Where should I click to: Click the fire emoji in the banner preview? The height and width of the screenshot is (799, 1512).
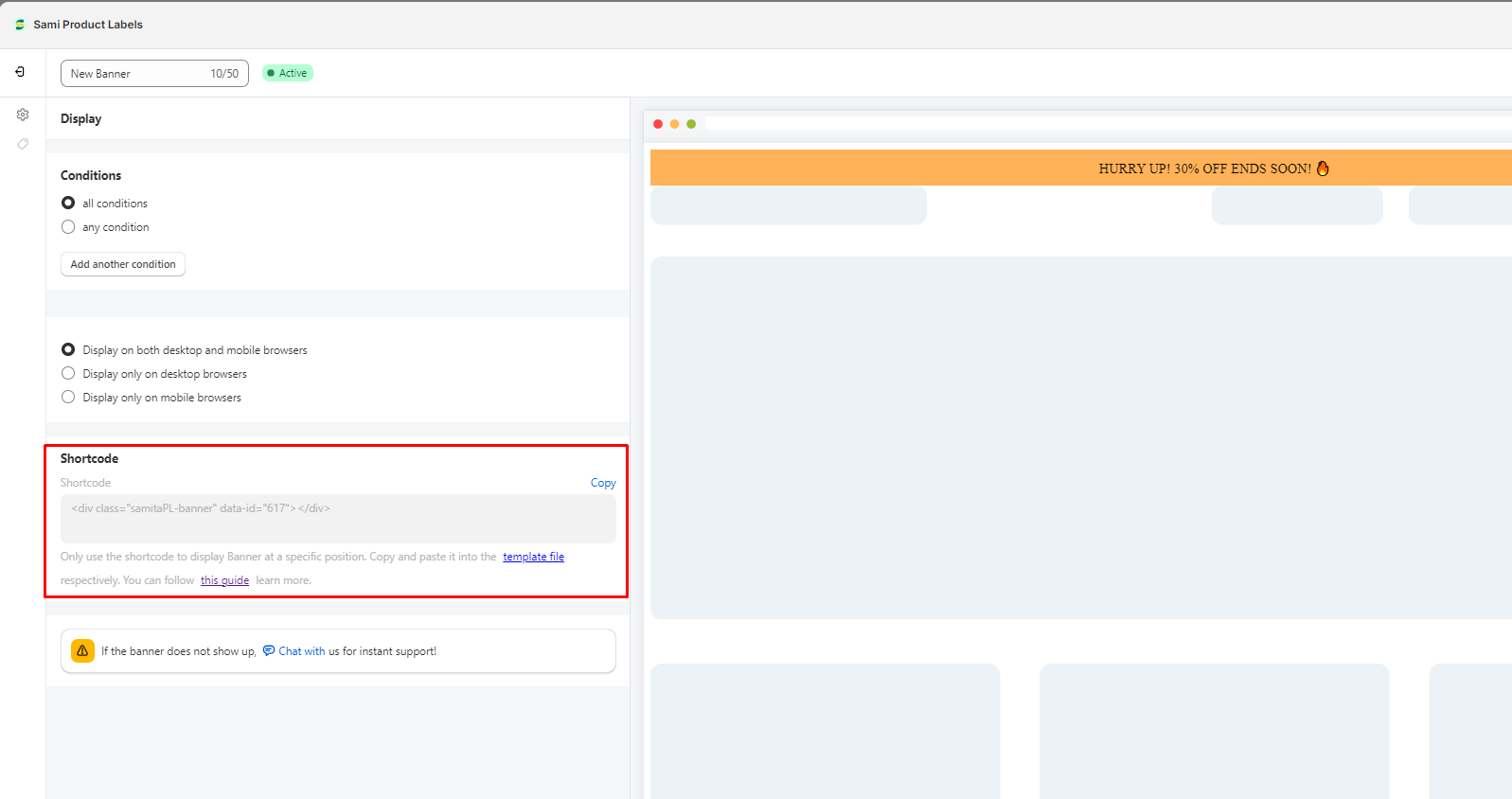point(1323,169)
